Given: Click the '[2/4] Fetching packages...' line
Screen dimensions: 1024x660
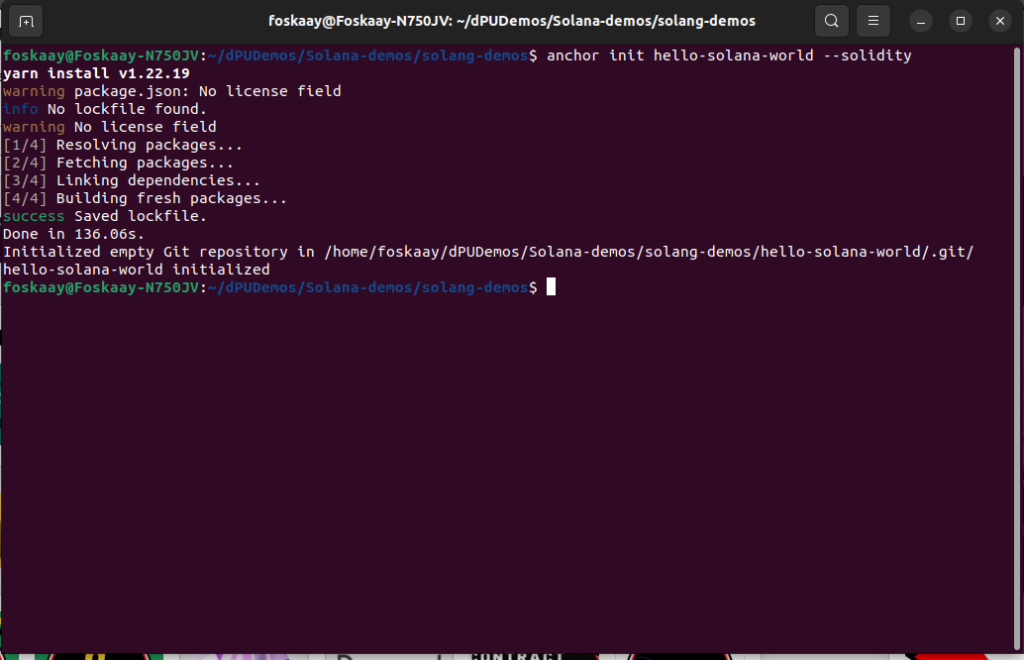Looking at the screenshot, I should [118, 163].
